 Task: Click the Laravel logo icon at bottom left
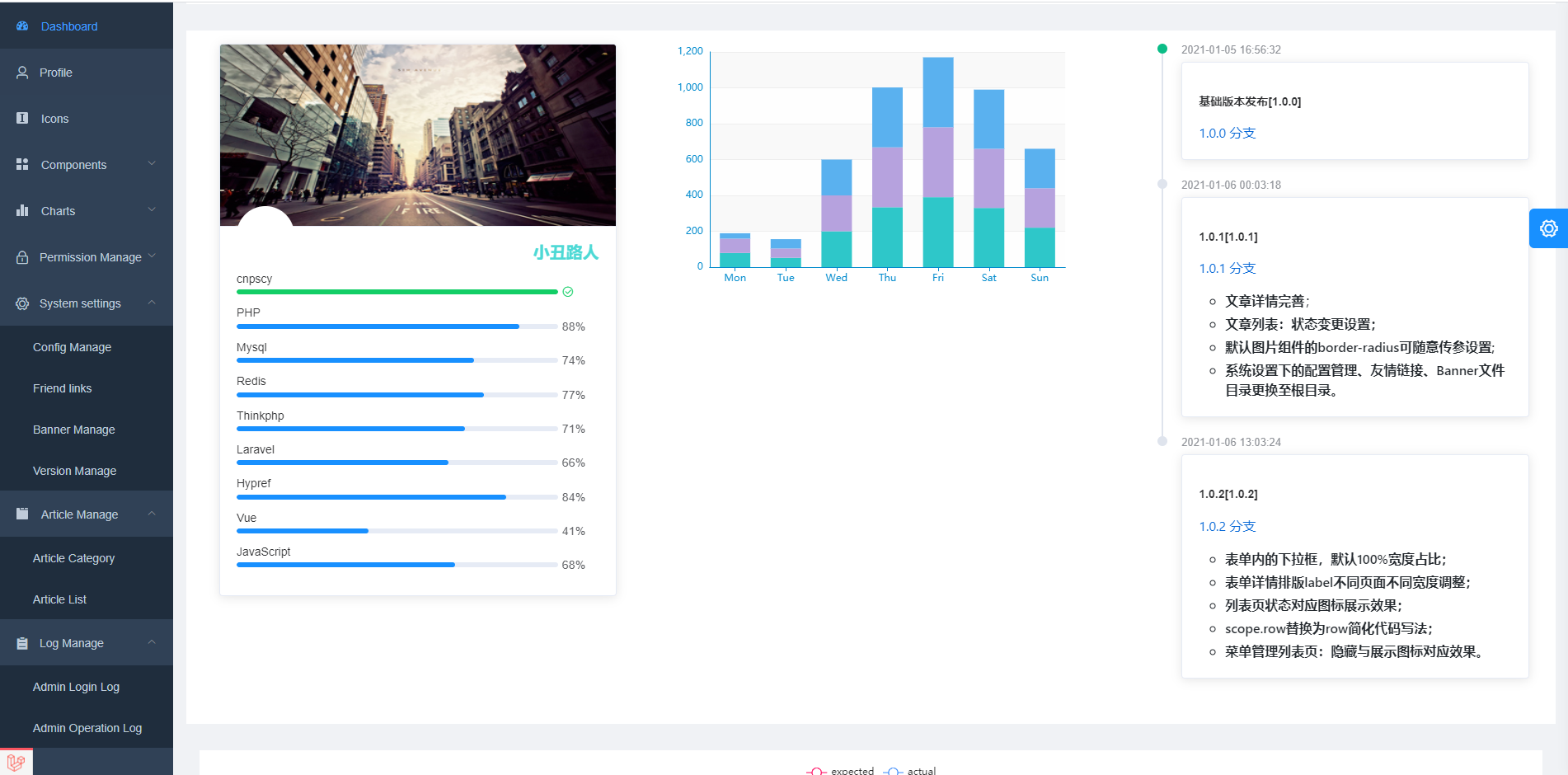click(x=16, y=763)
